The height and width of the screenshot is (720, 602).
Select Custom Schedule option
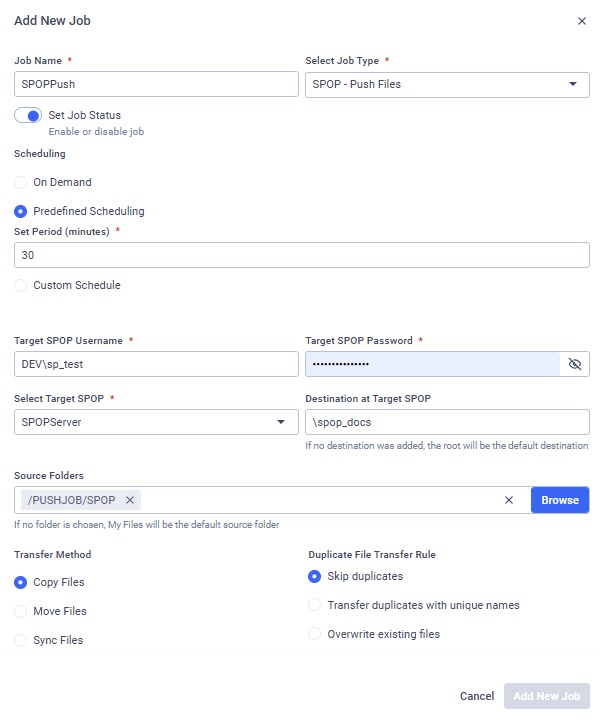(21, 286)
